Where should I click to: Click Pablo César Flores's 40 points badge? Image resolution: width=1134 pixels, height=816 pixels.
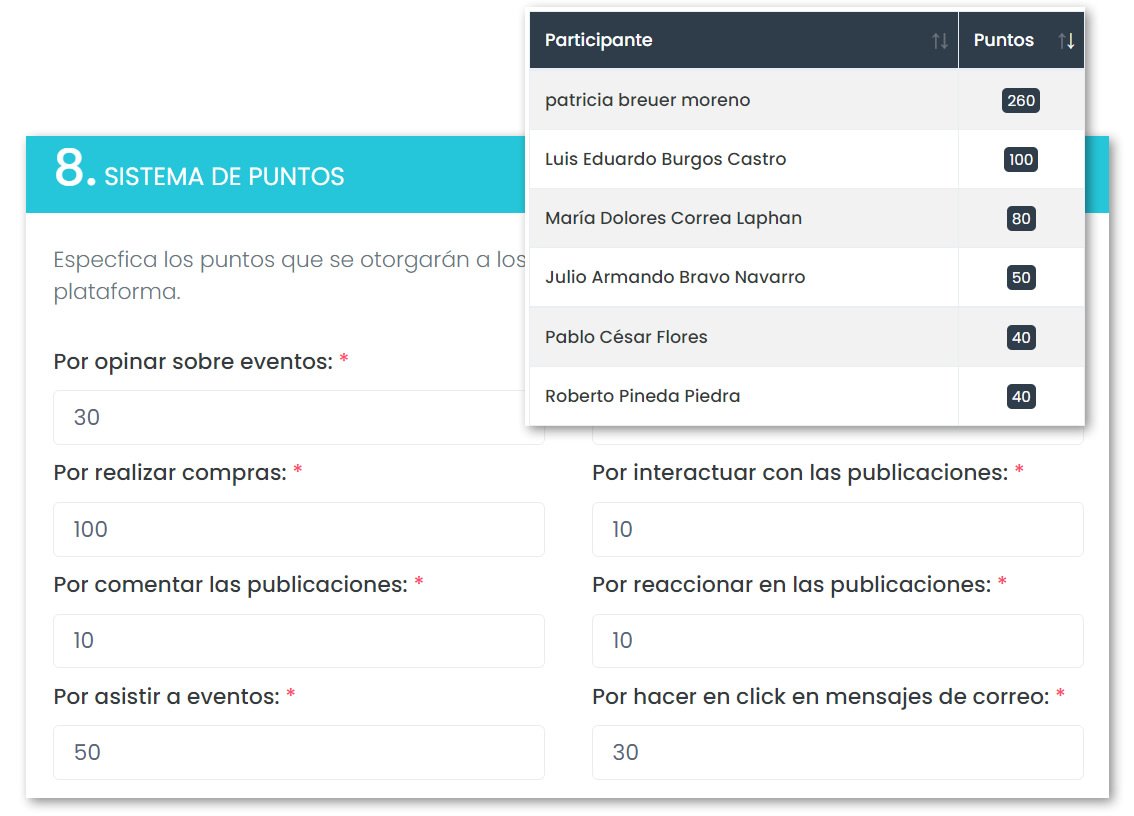(1020, 338)
